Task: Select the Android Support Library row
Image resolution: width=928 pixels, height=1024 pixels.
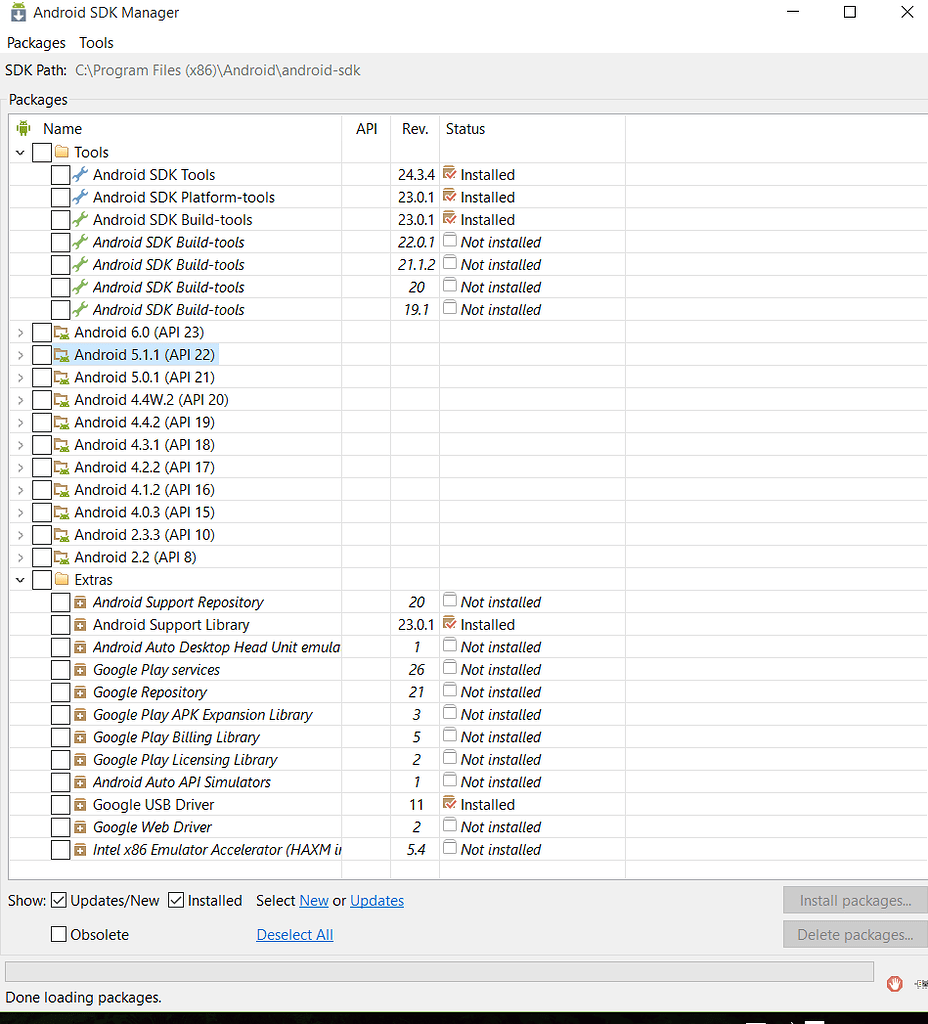Action: [170, 624]
